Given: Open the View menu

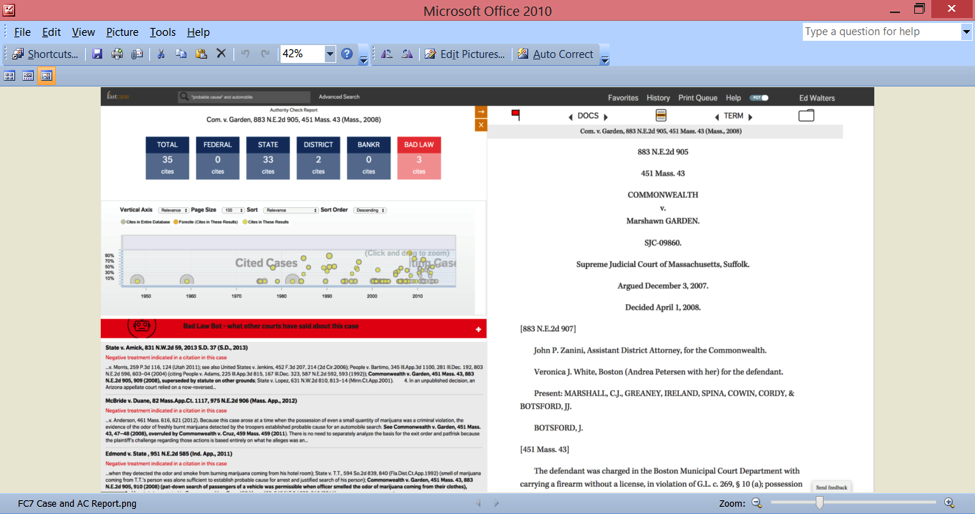Looking at the screenshot, I should coord(83,32).
